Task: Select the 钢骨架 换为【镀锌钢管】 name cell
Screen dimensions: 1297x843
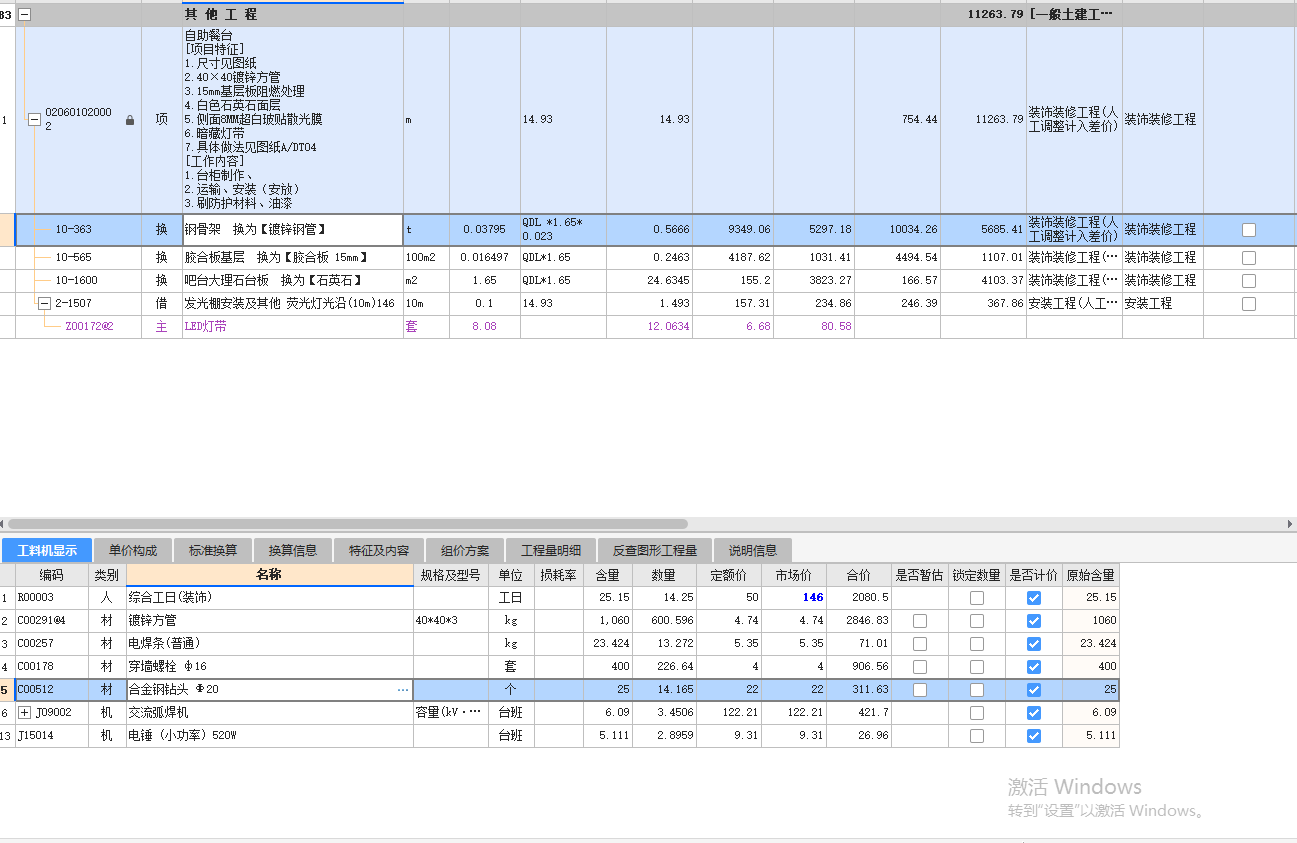Action: coord(293,230)
